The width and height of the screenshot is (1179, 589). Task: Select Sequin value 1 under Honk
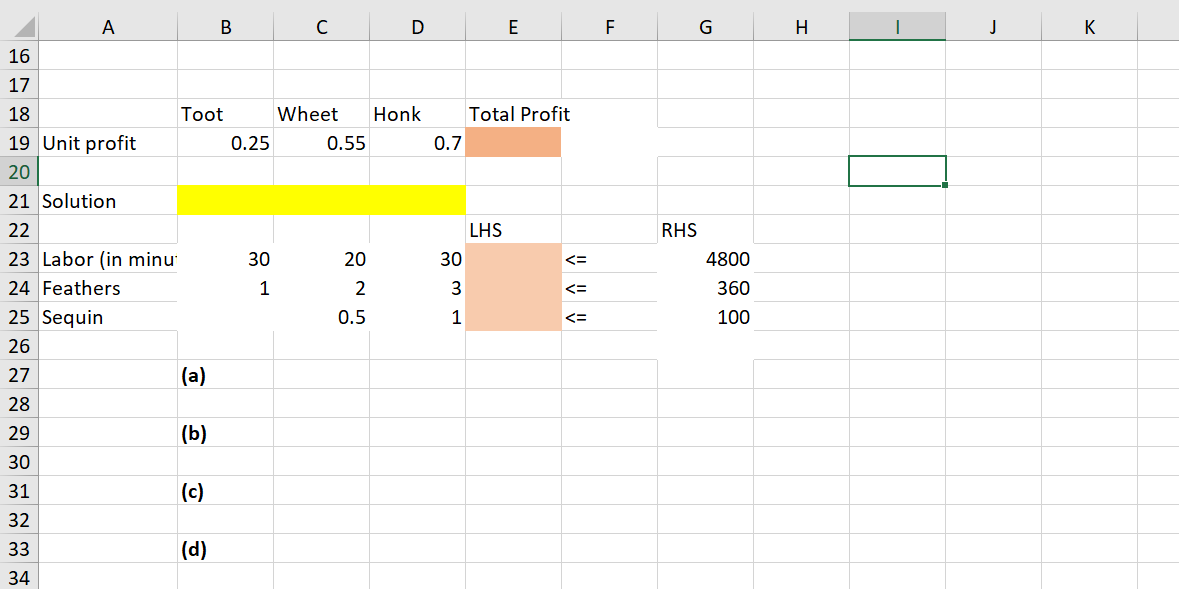click(x=417, y=317)
